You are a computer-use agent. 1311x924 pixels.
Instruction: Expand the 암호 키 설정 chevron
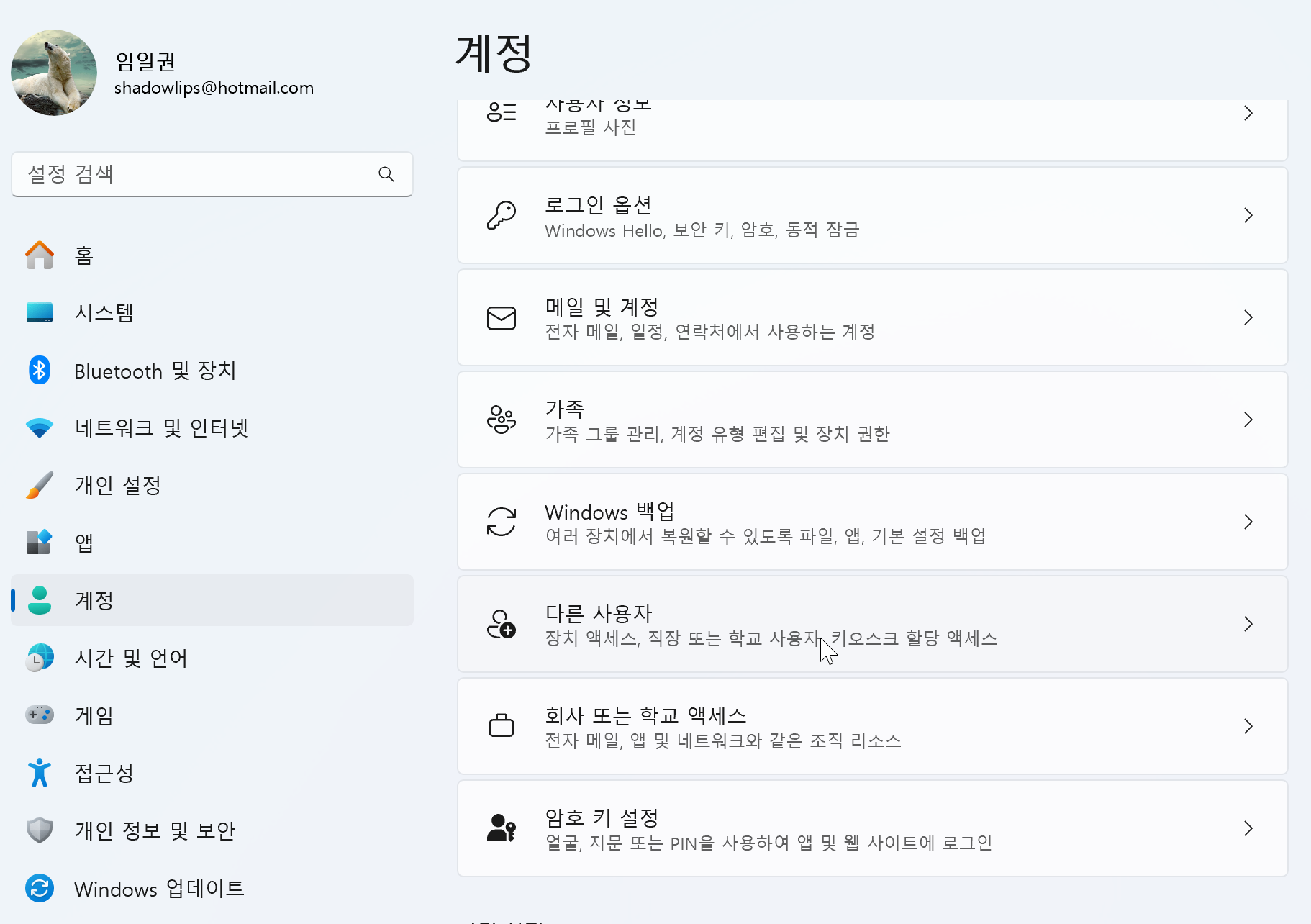pos(1248,828)
